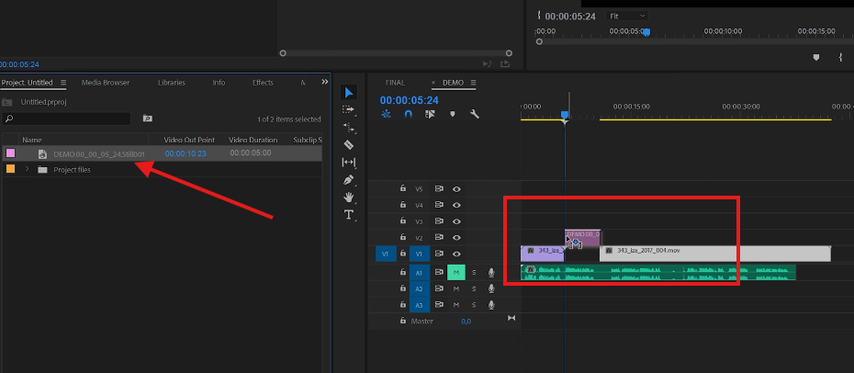Image resolution: width=854 pixels, height=373 pixels.
Task: Add marker in DEMO timeline
Action: 452,114
